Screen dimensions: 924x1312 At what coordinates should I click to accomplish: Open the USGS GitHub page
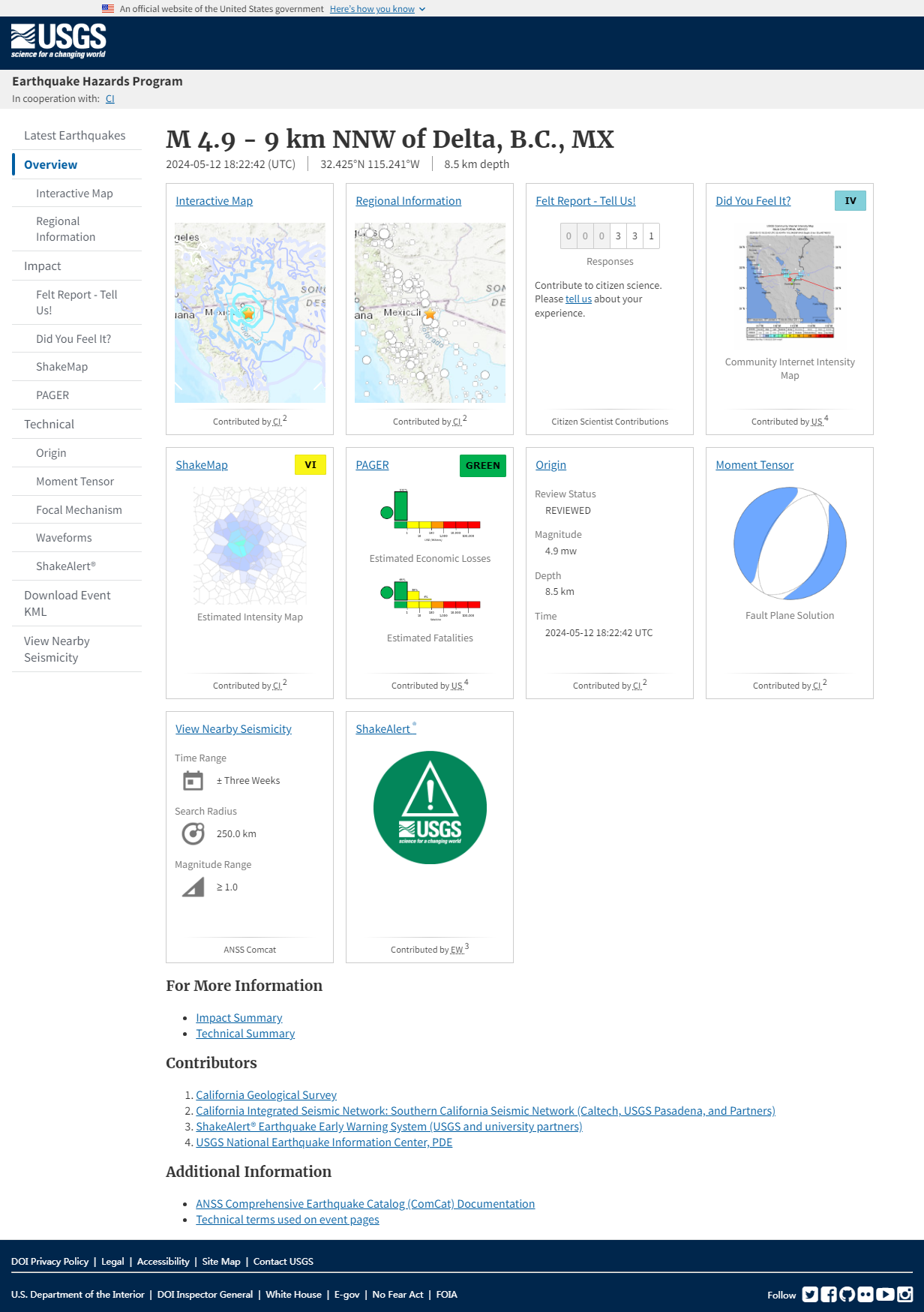(x=847, y=1294)
